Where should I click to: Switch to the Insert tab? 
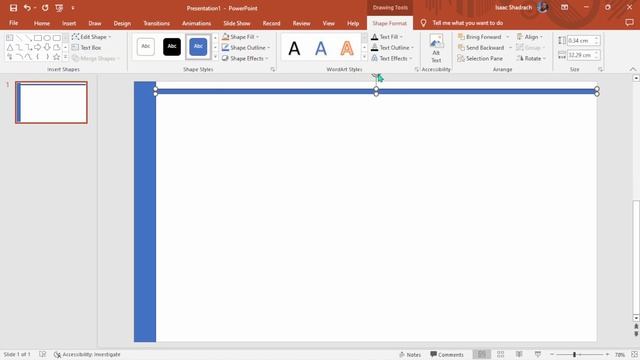(69, 23)
